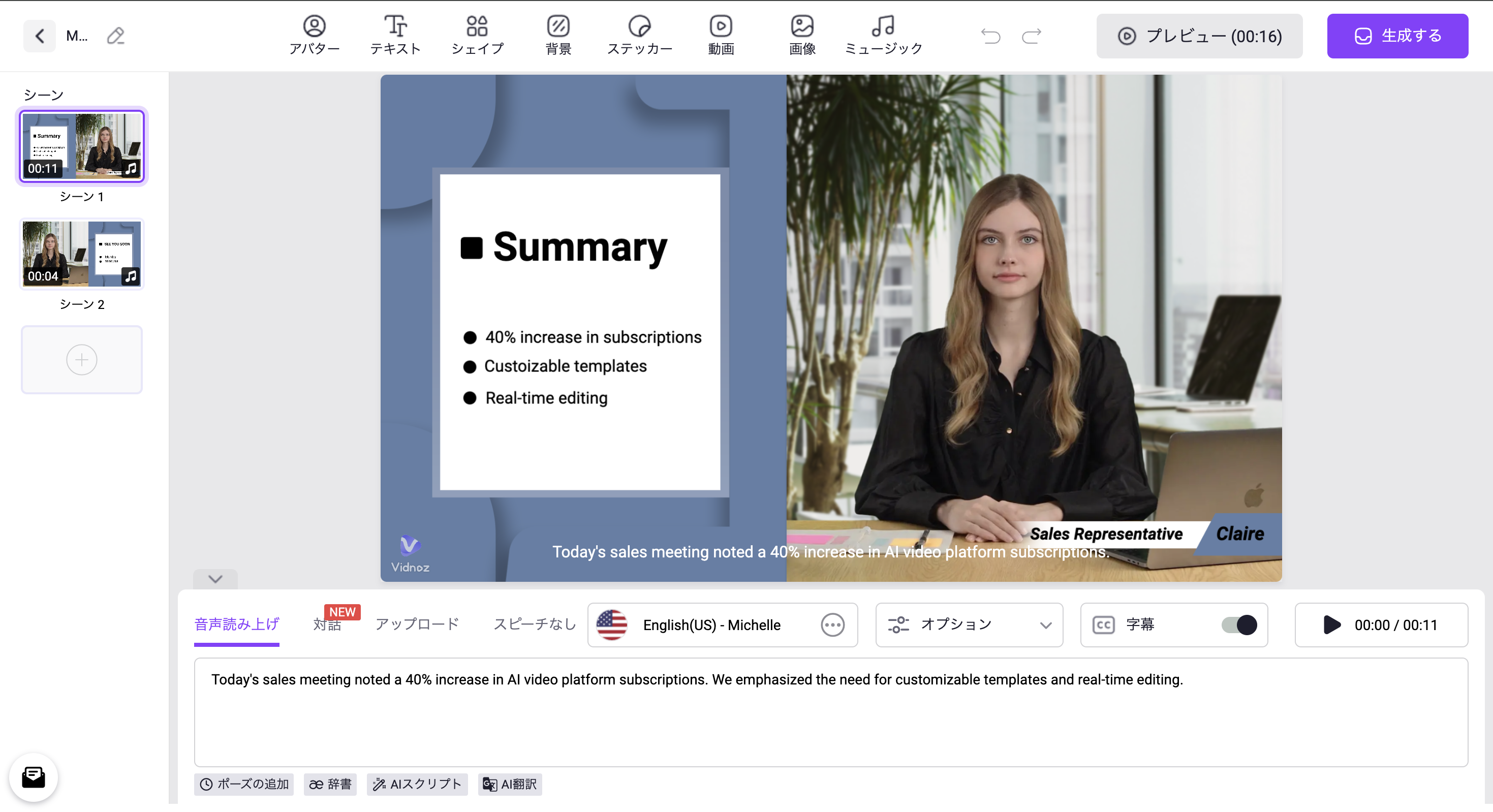The height and width of the screenshot is (812, 1493).
Task: Switch to the スピーチなし tab
Action: (x=535, y=623)
